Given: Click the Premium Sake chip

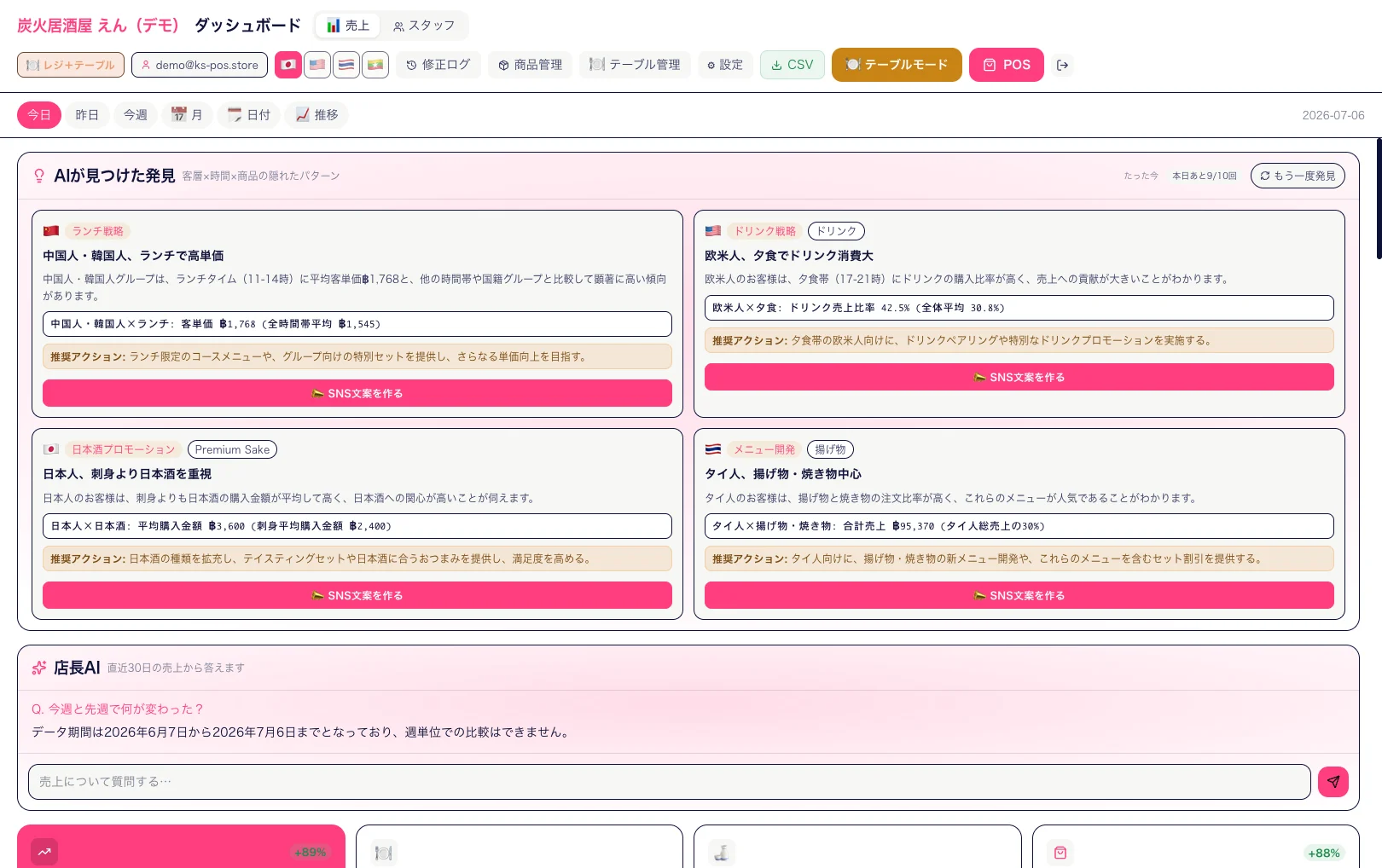Looking at the screenshot, I should click(x=232, y=449).
